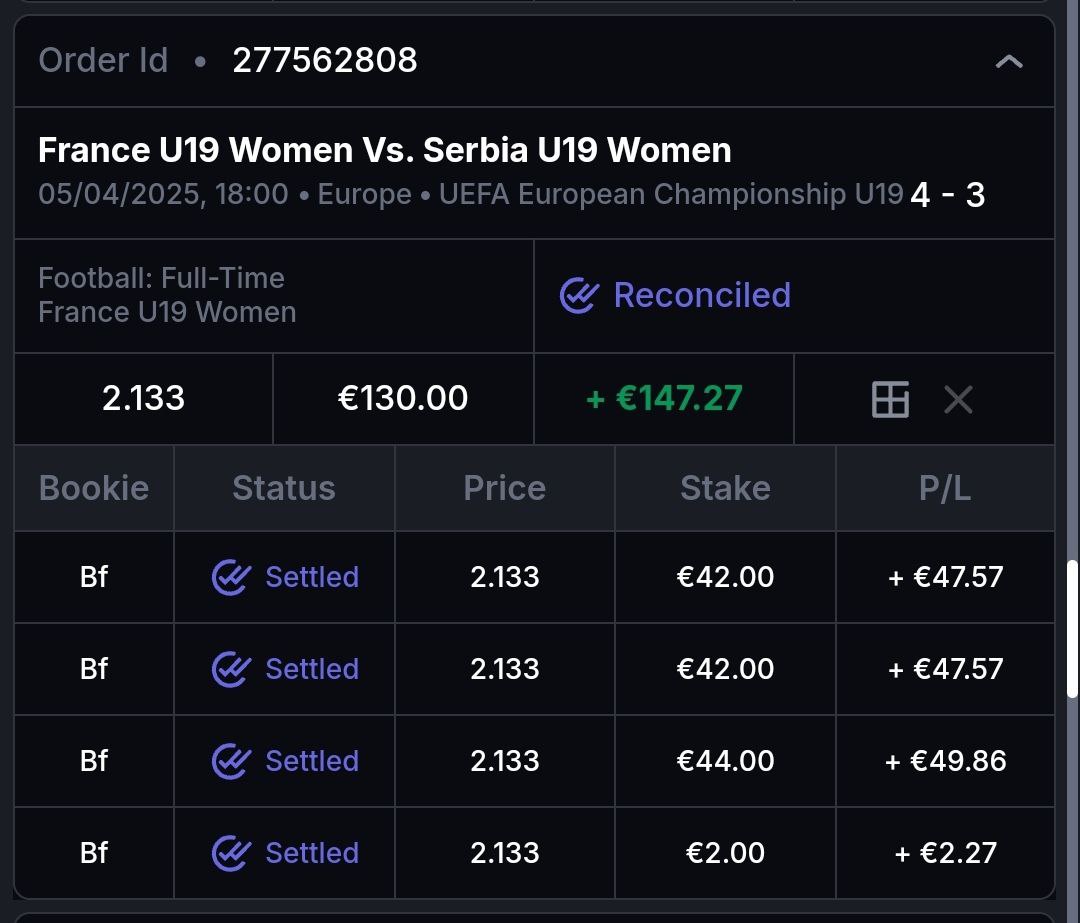1080x923 pixels.
Task: Click Settled check icon in €44.00 row
Action: (231, 761)
